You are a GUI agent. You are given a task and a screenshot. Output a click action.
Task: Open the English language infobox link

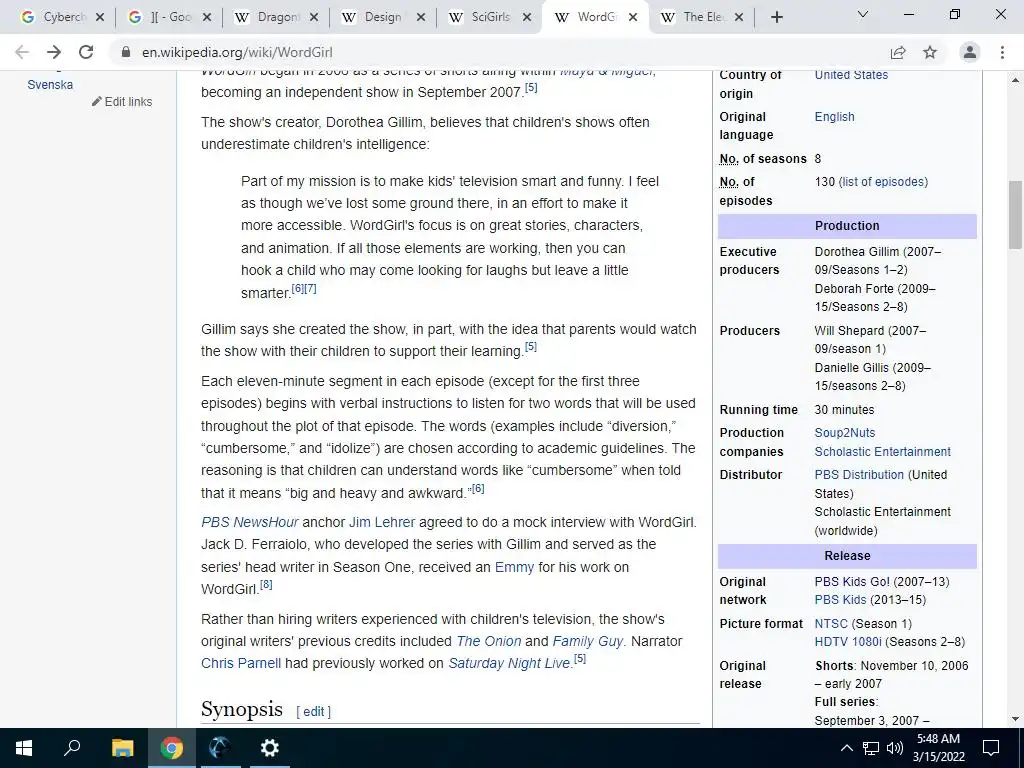tap(834, 117)
